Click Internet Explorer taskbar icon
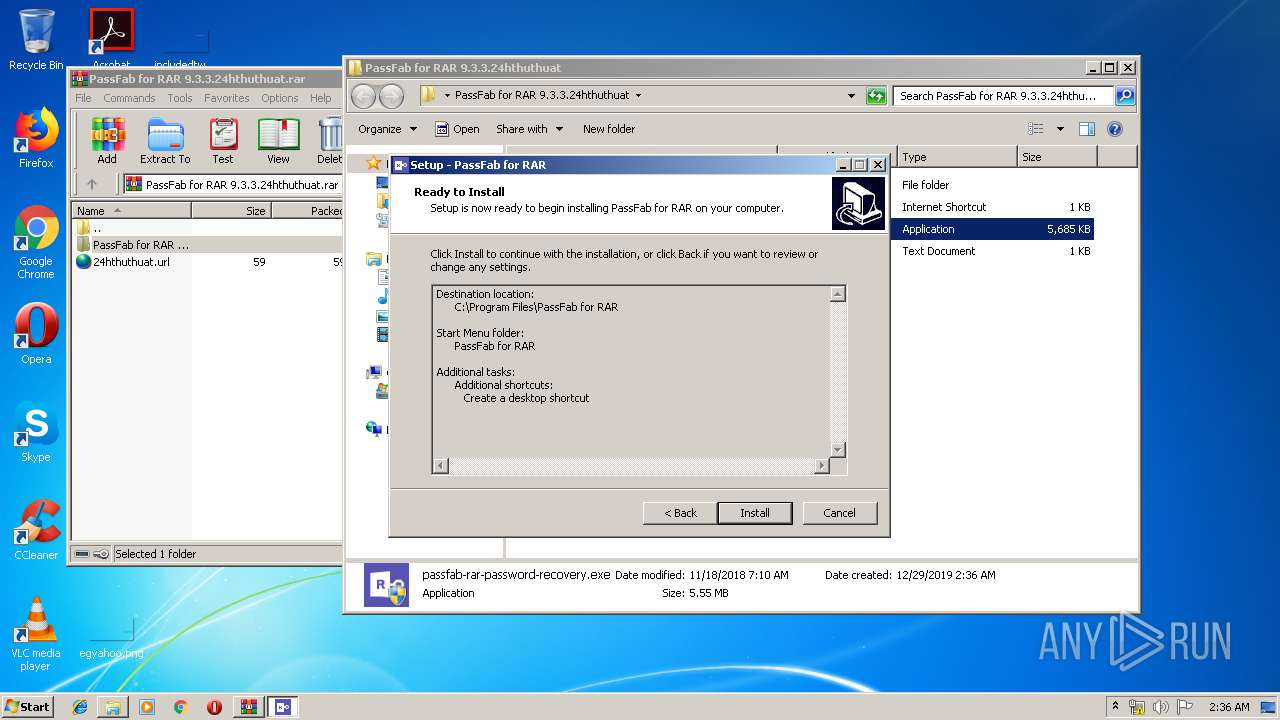 tap(80, 707)
